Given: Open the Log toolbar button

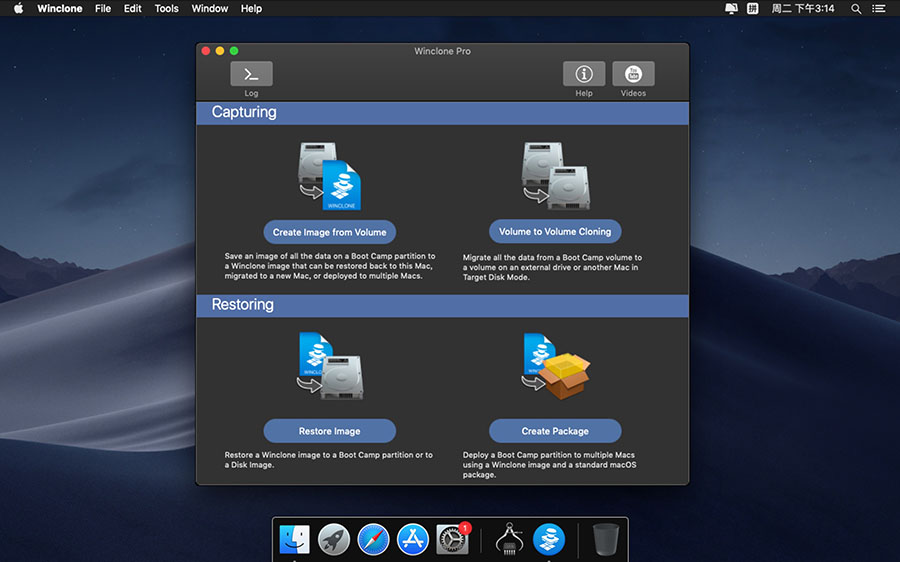Looking at the screenshot, I should (x=251, y=74).
